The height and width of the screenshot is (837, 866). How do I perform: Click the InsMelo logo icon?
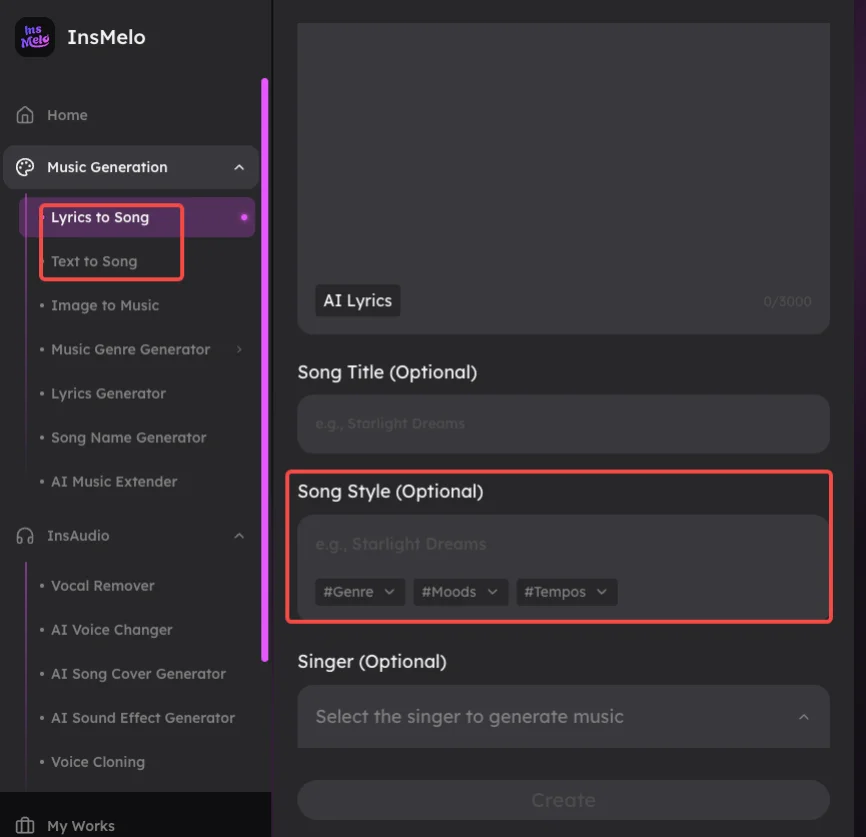click(x=33, y=36)
